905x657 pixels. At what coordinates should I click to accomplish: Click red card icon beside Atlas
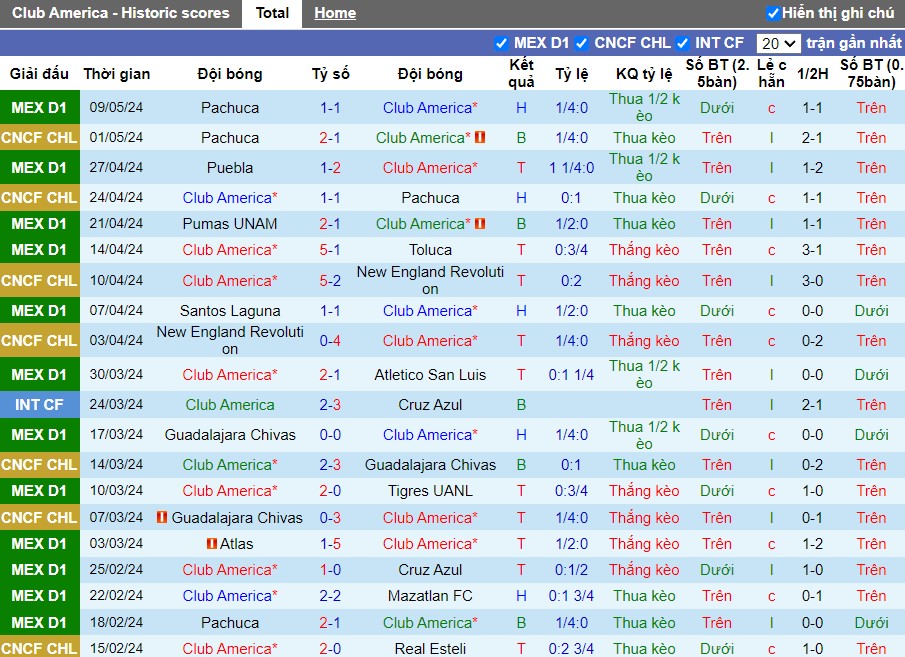tap(212, 543)
